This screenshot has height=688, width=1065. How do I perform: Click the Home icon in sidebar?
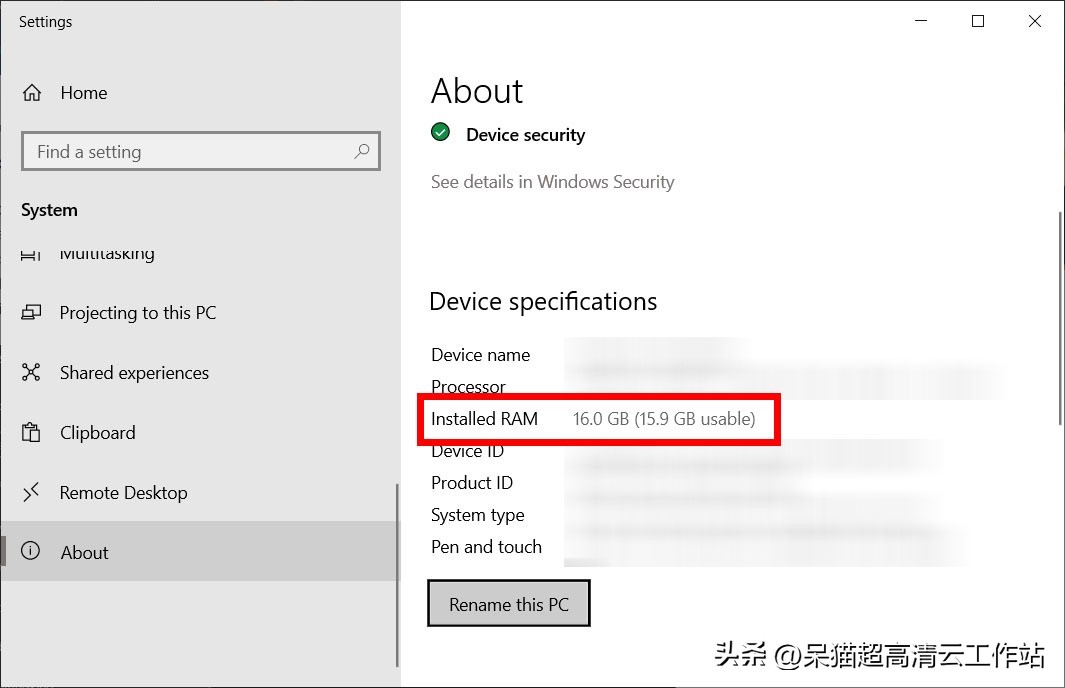[32, 93]
